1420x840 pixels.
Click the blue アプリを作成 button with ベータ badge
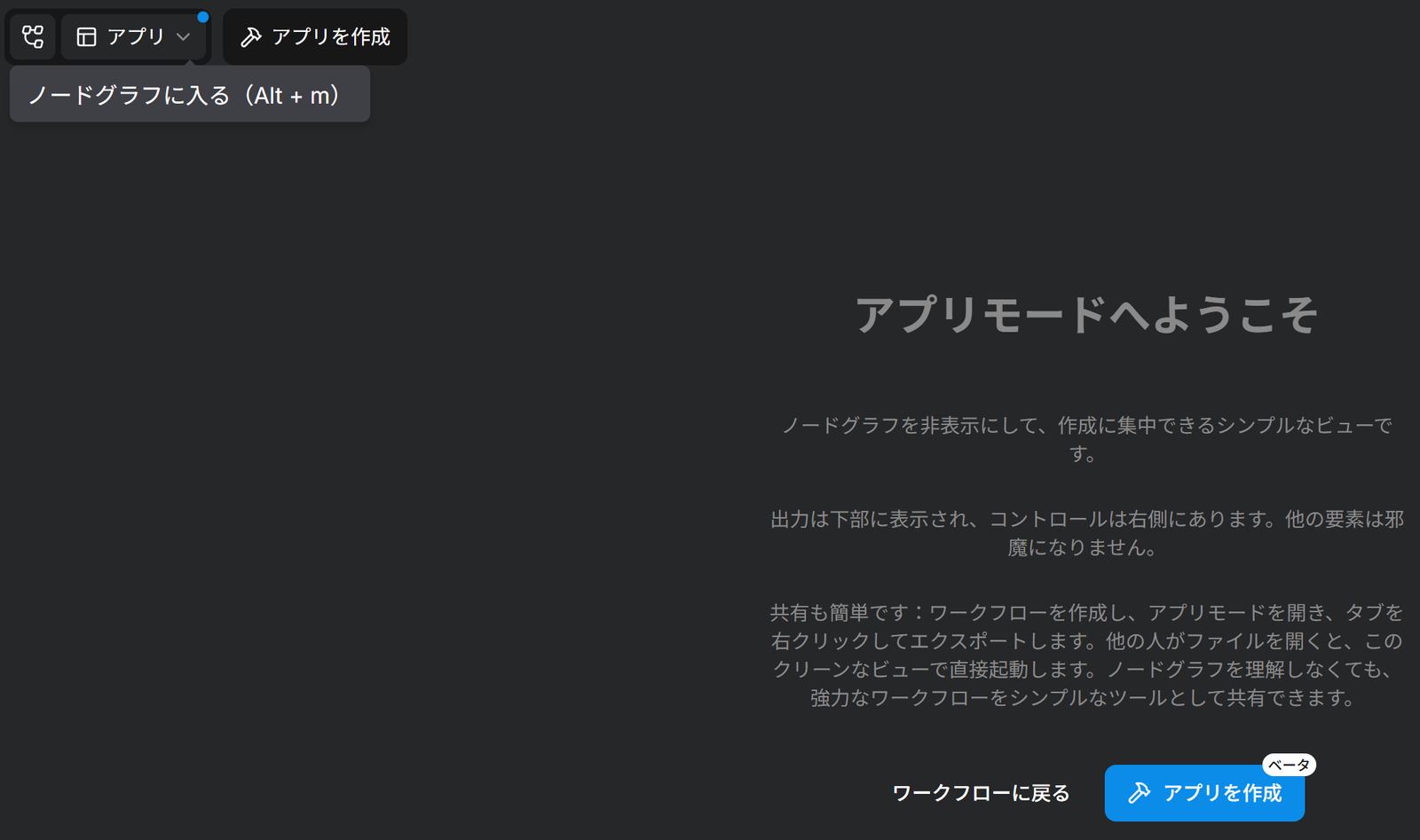[1204, 793]
